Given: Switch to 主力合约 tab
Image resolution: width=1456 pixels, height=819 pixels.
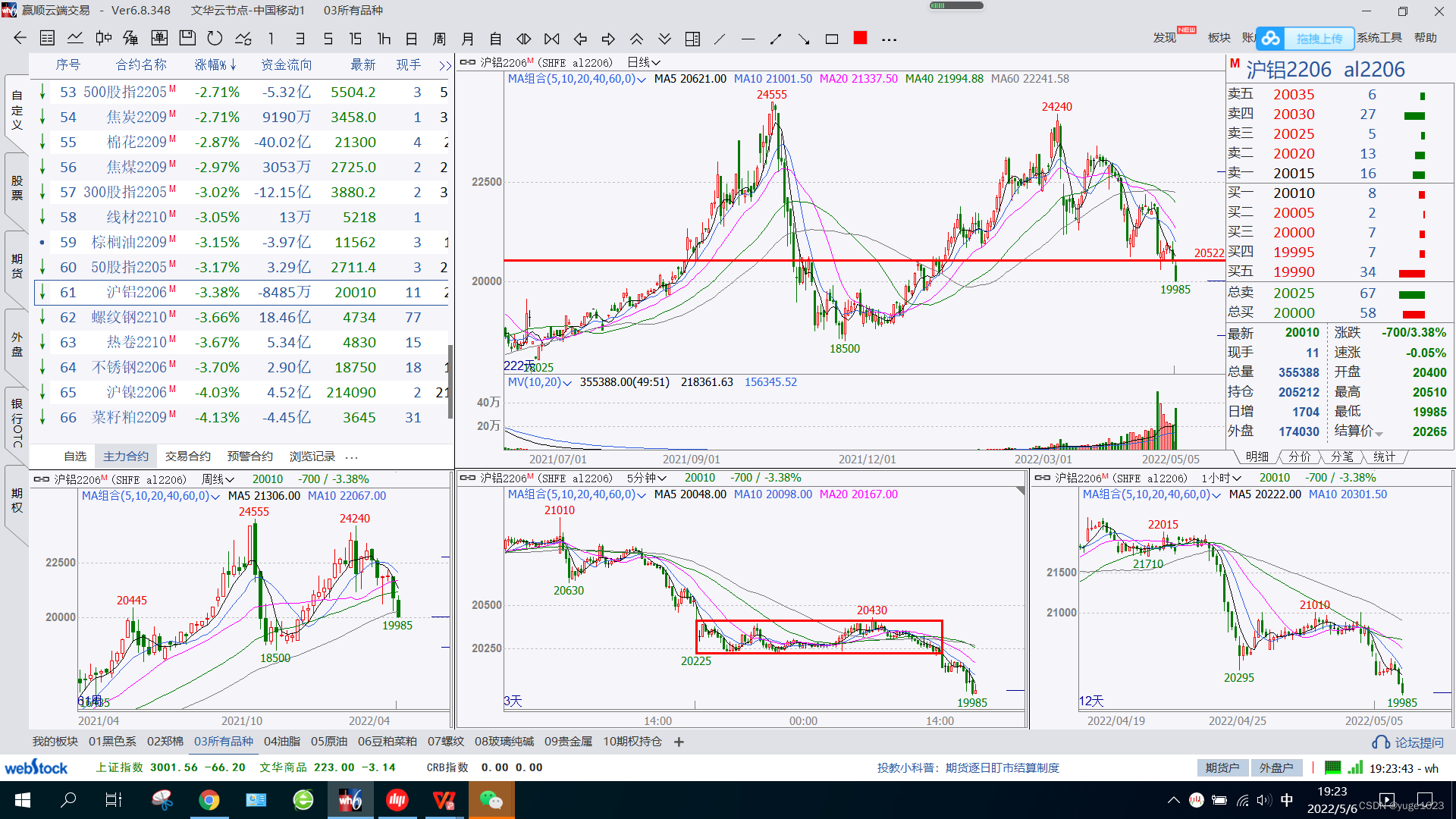Looking at the screenshot, I should 126,456.
